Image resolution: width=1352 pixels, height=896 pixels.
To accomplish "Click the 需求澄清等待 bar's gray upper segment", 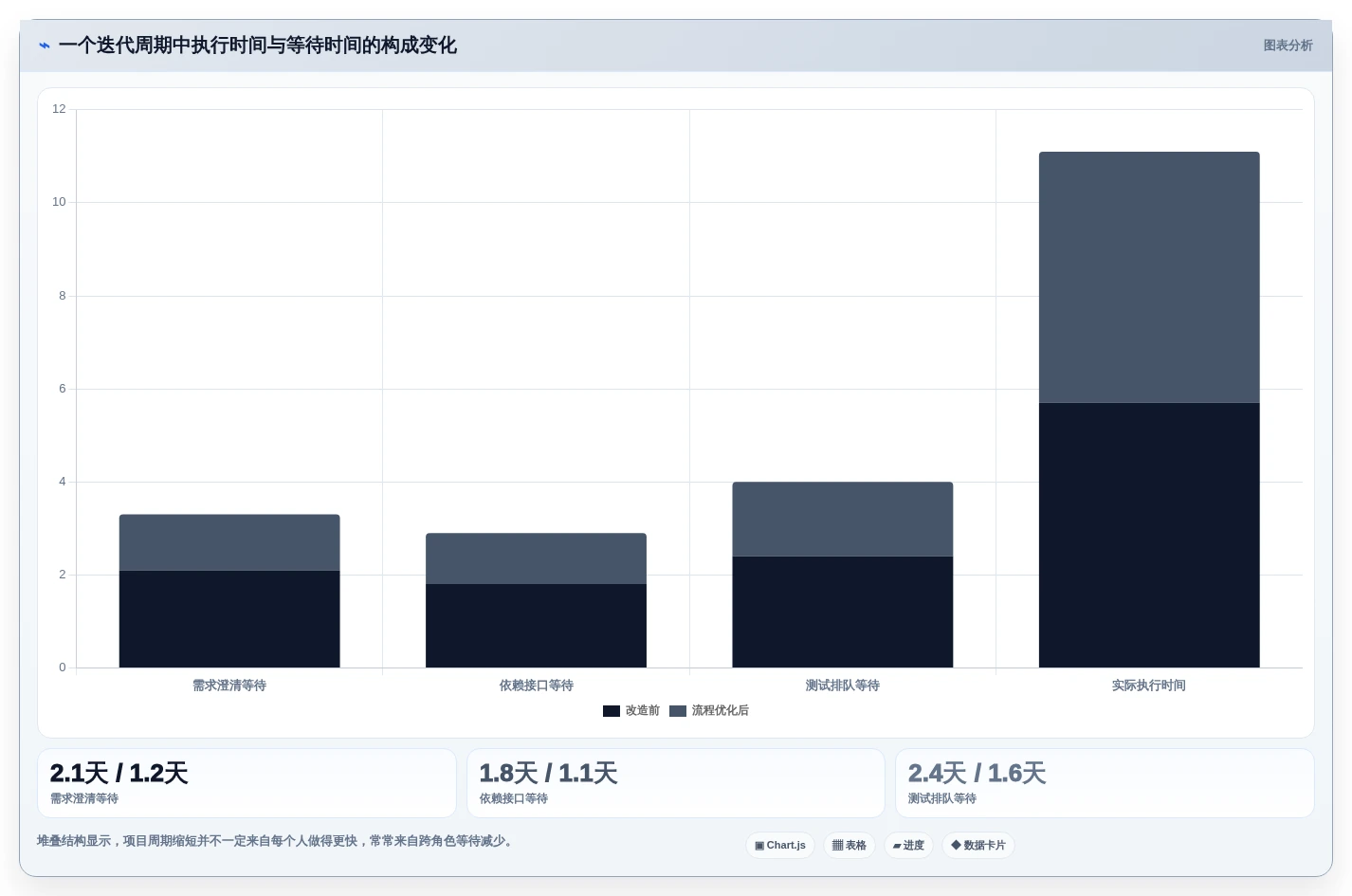I will (x=229, y=542).
